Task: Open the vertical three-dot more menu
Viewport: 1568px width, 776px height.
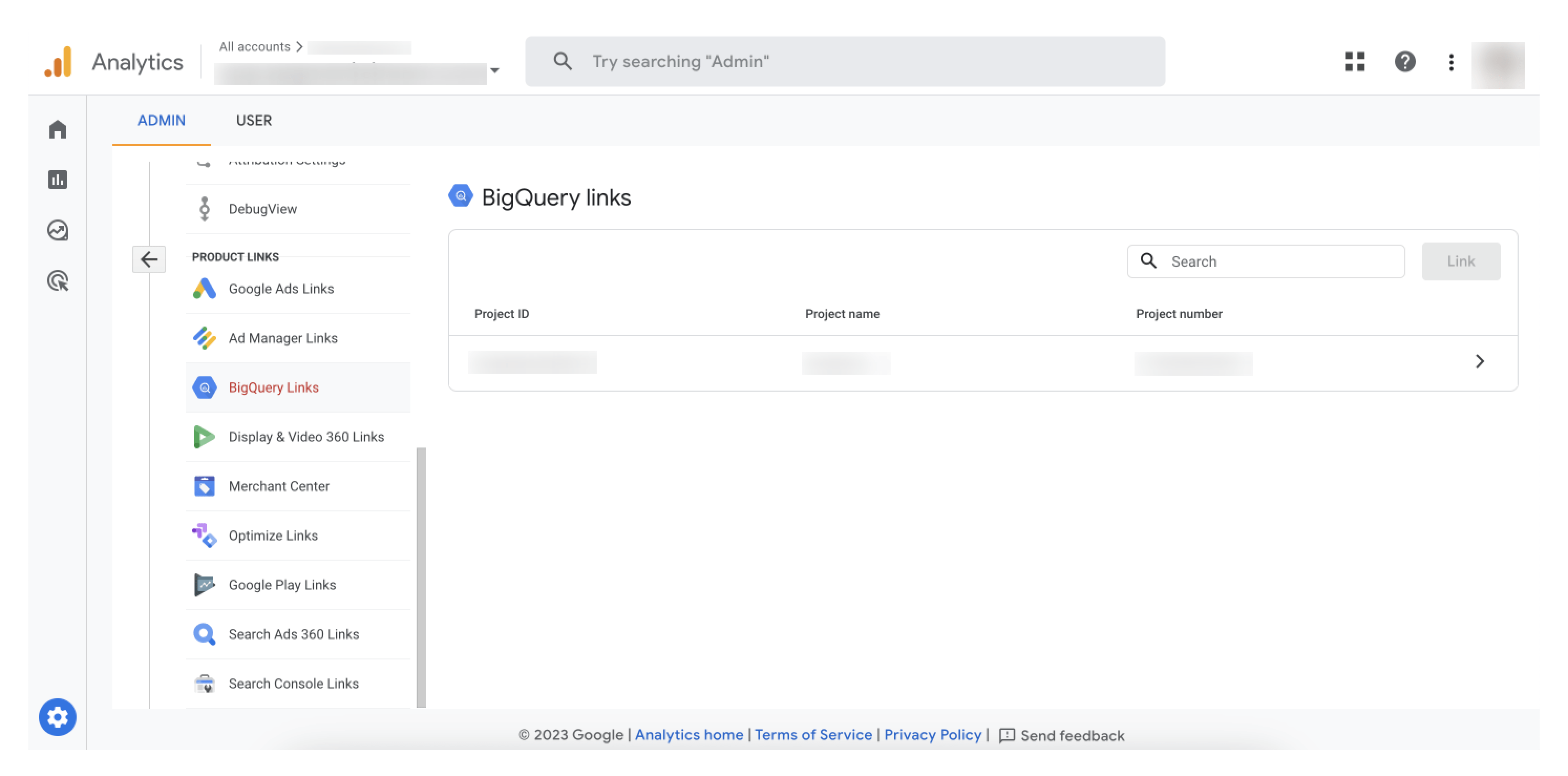Action: pos(1451,62)
